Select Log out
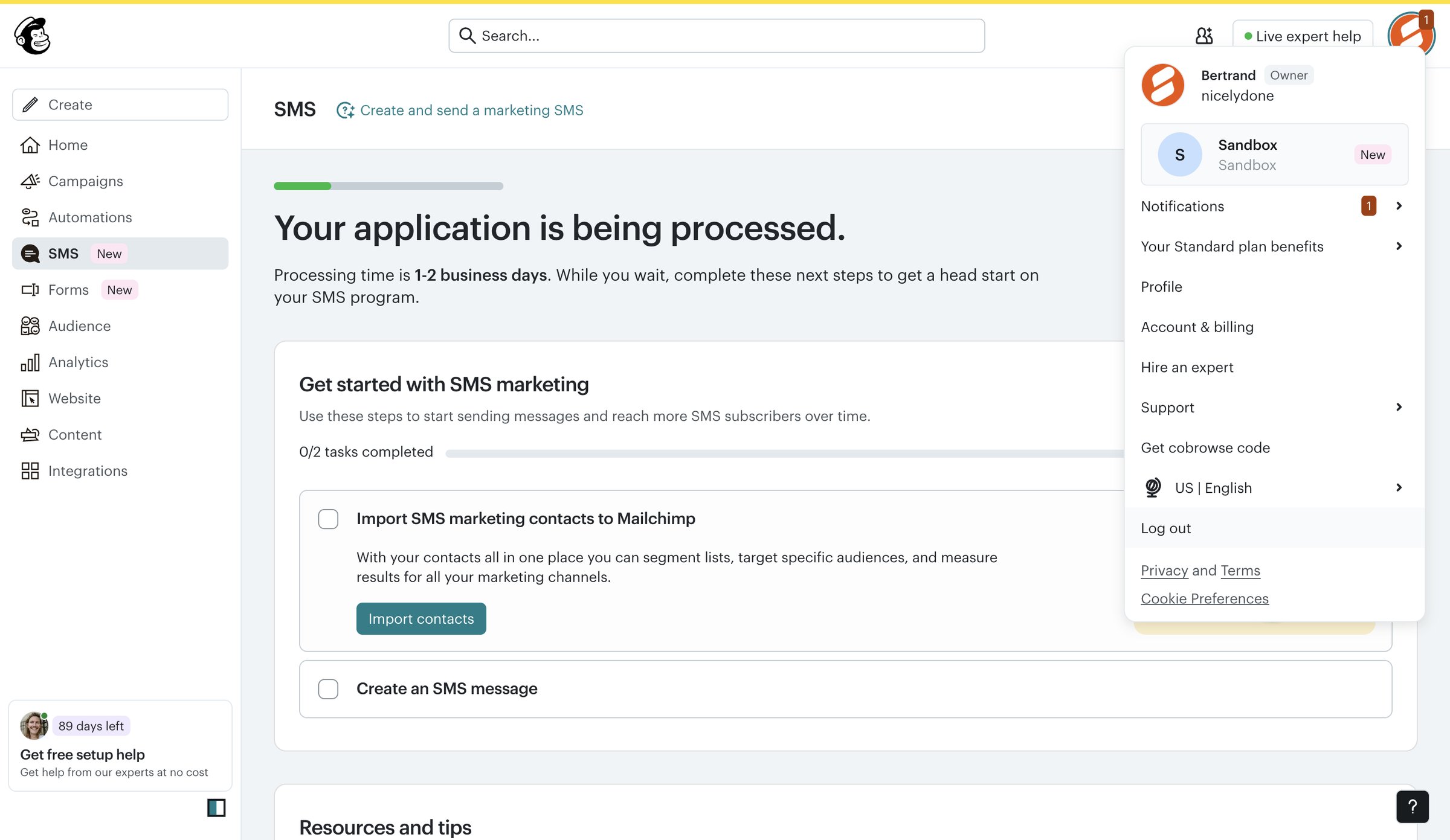 pos(1274,528)
